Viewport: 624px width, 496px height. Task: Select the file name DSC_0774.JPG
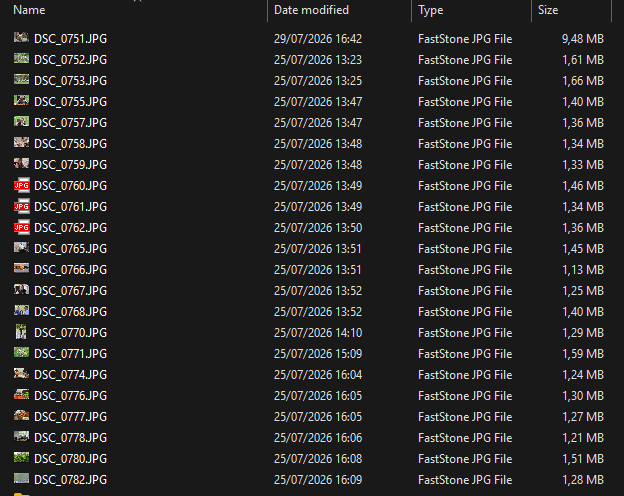pyautogui.click(x=70, y=375)
